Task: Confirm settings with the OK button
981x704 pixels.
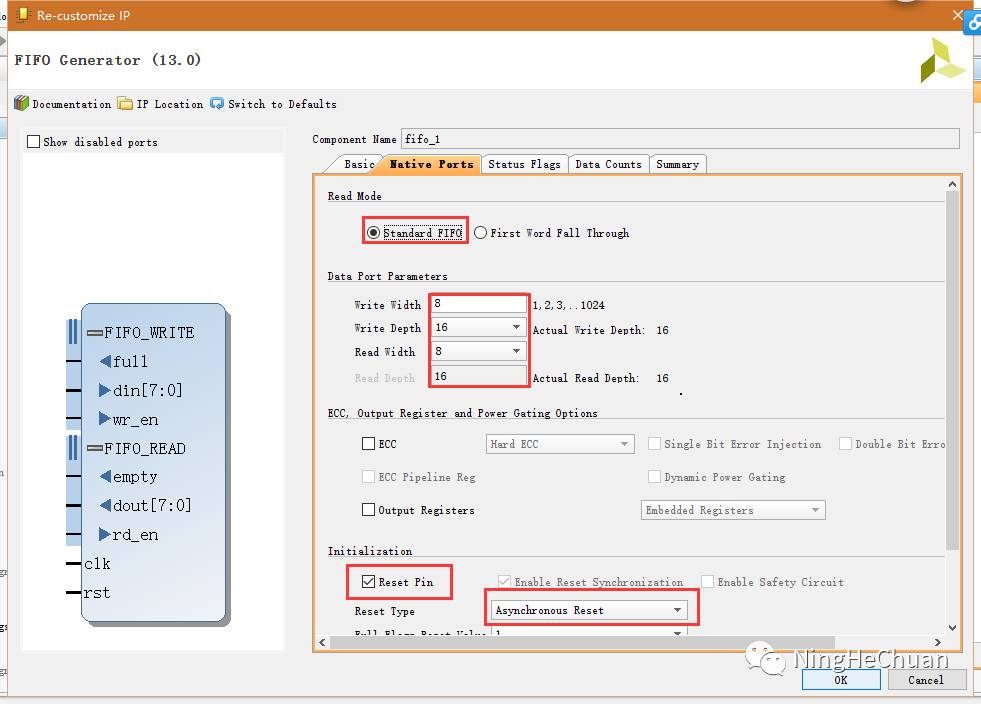Action: point(841,680)
